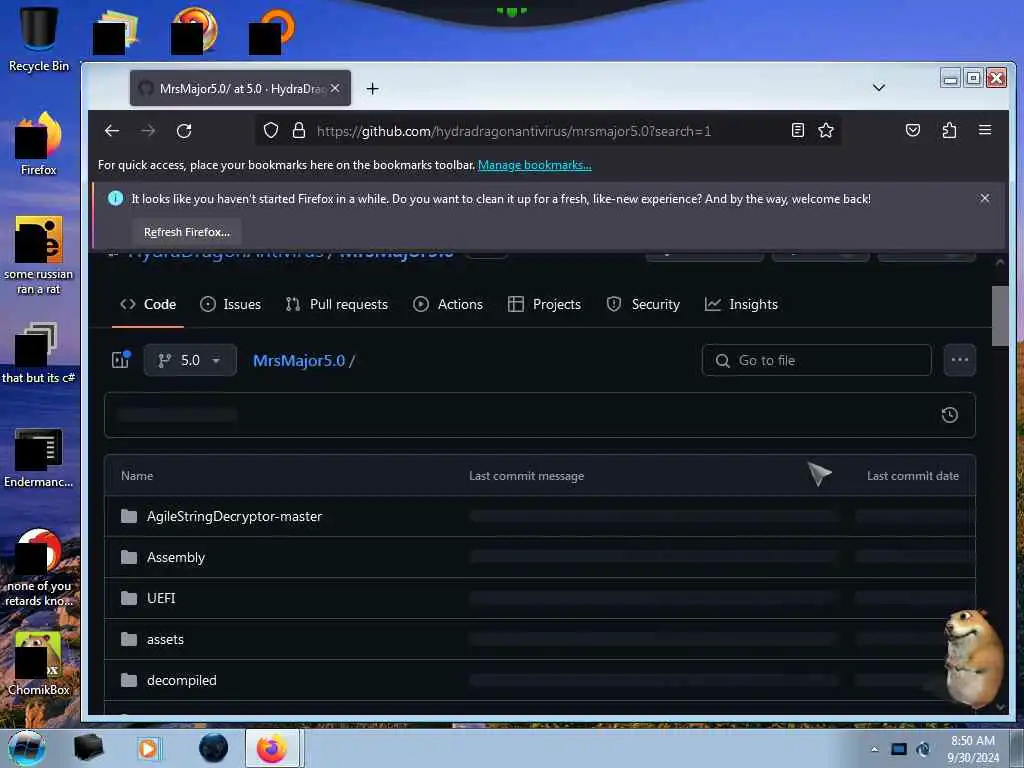
Task: Select the 'none of you retards kno...' desktop icon
Action: click(39, 567)
